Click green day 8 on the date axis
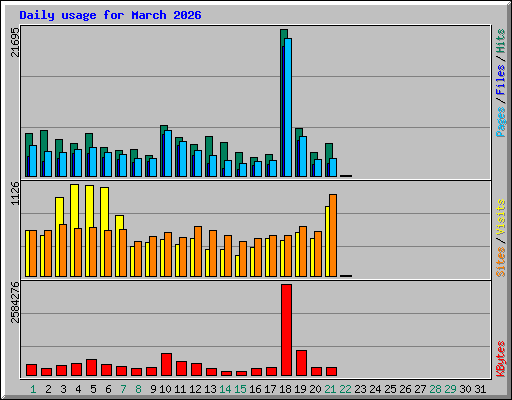The height and width of the screenshot is (400, 512). 138,389
